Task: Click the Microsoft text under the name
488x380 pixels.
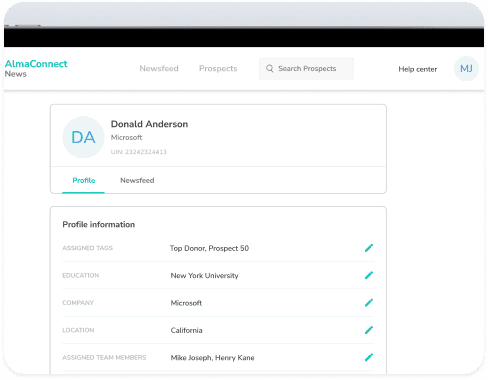Action: click(126, 137)
